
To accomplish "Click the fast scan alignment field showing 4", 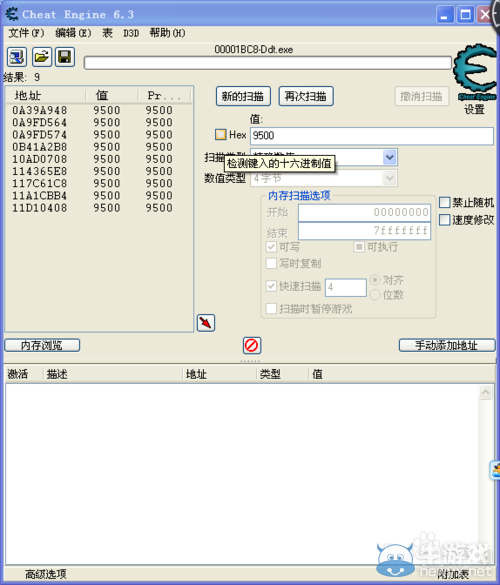I will point(346,287).
